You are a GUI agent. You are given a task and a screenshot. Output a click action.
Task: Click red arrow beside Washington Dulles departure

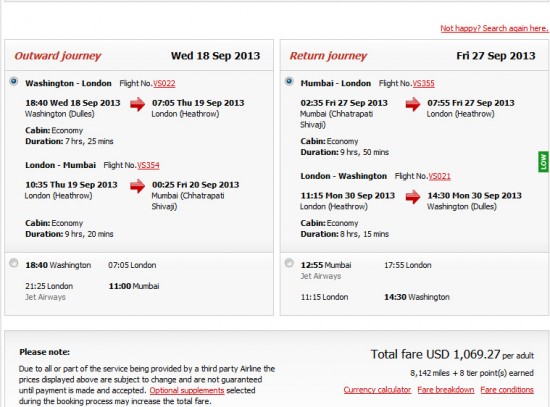[137, 104]
